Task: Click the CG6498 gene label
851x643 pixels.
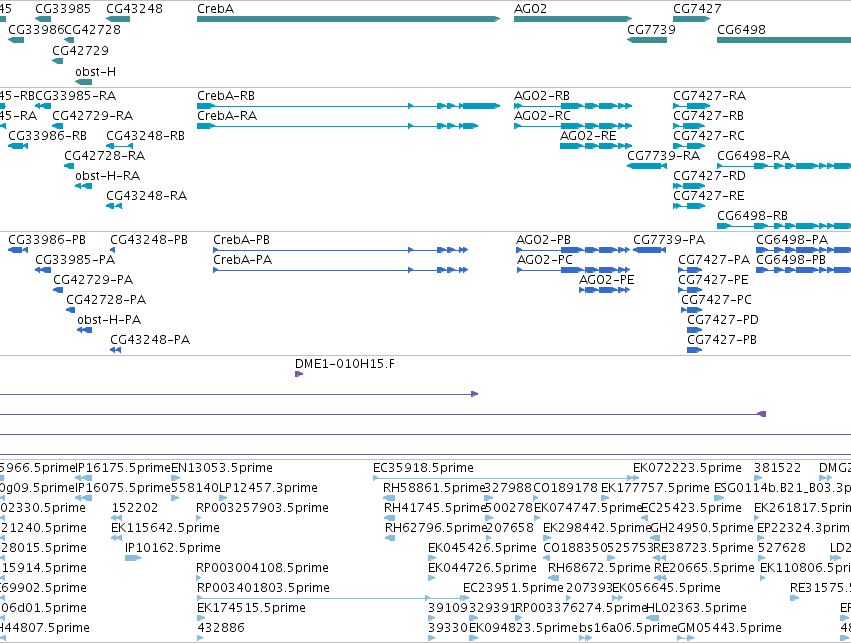Action: point(741,29)
